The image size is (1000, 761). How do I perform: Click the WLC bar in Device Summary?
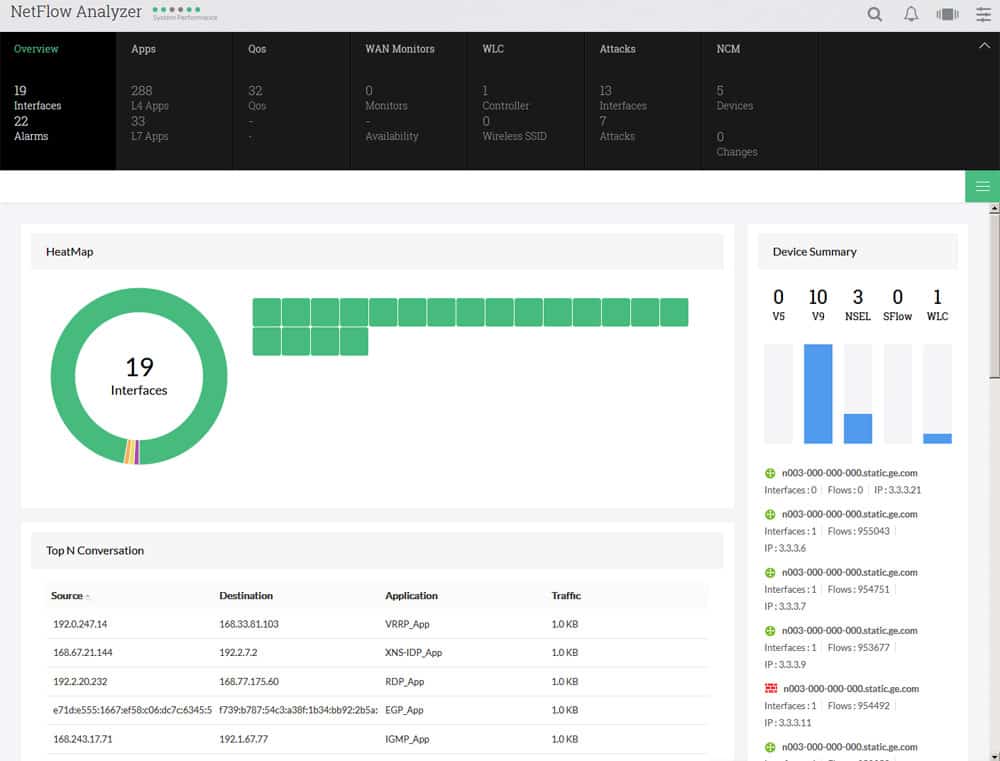pyautogui.click(x=937, y=439)
